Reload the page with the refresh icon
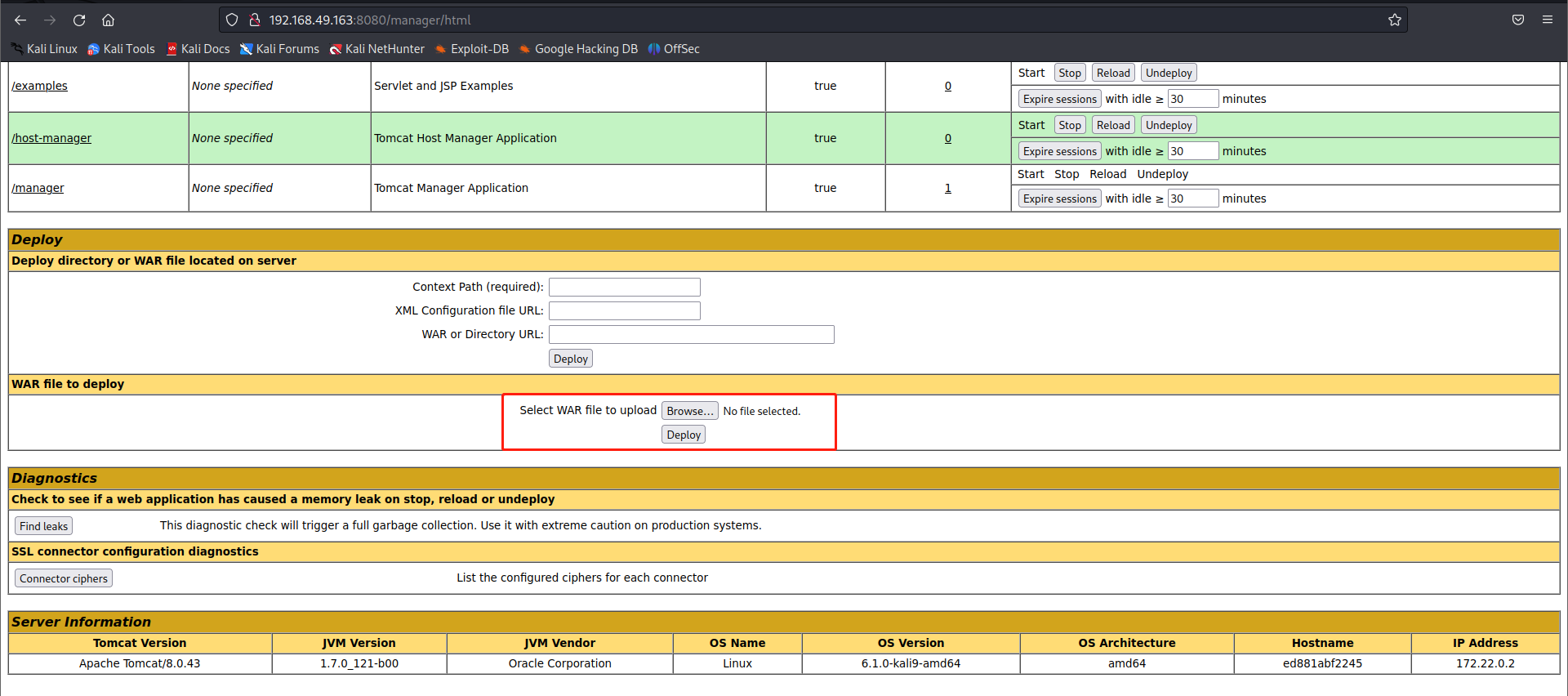Image resolution: width=1568 pixels, height=696 pixels. [79, 20]
